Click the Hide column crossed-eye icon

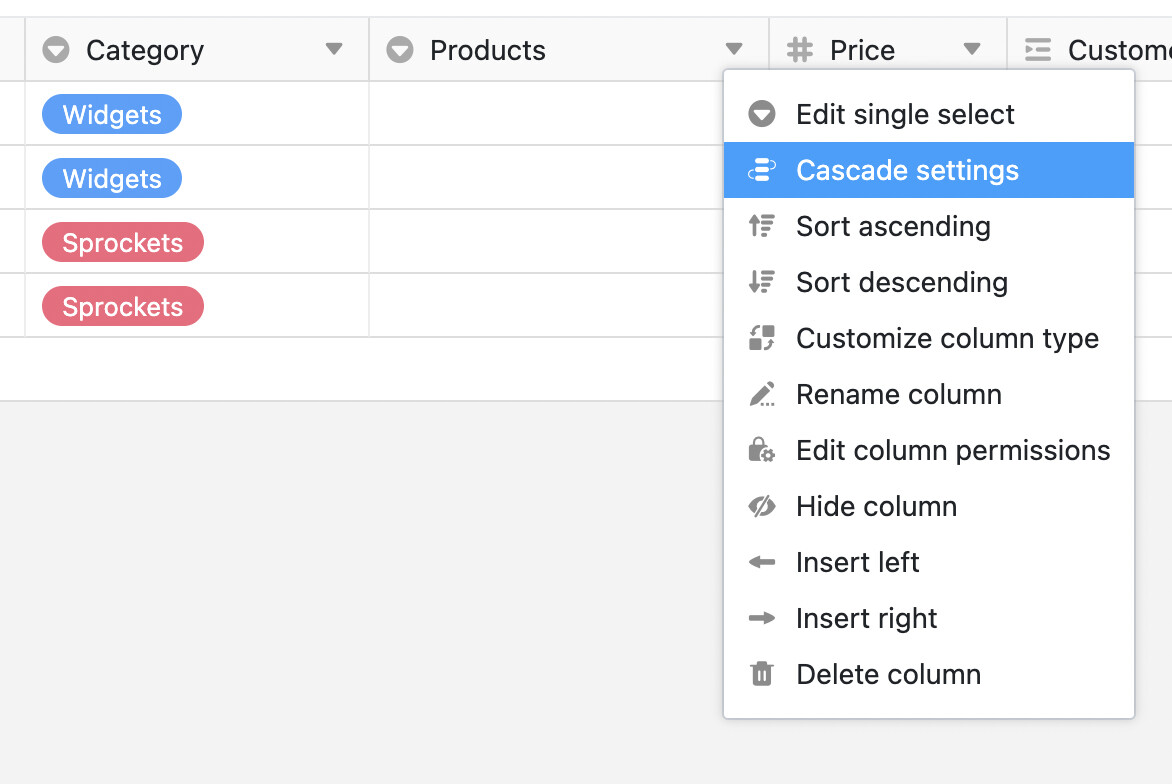(762, 507)
